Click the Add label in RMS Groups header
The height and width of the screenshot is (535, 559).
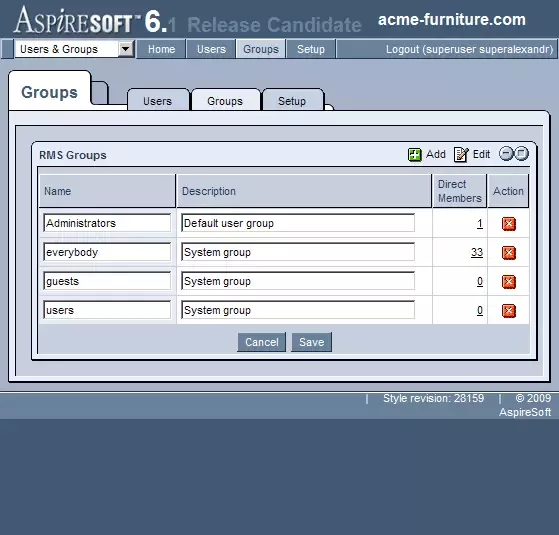point(436,154)
